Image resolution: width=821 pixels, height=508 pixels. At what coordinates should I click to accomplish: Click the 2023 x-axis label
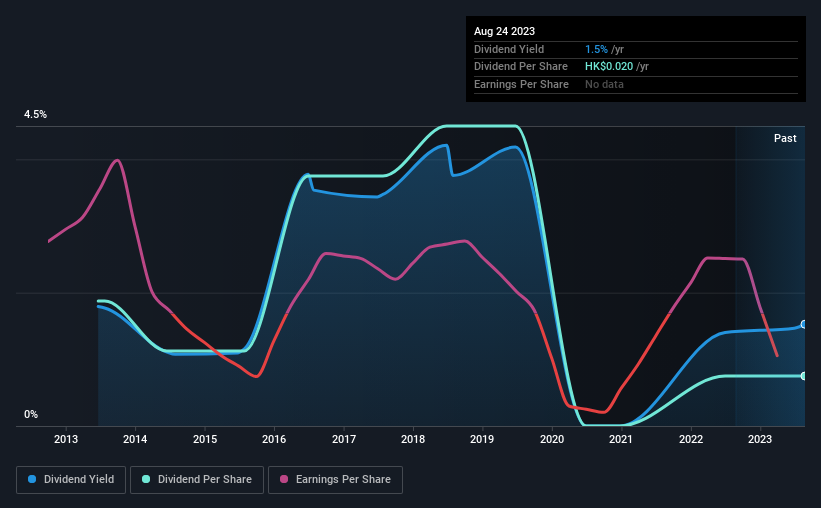click(760, 439)
